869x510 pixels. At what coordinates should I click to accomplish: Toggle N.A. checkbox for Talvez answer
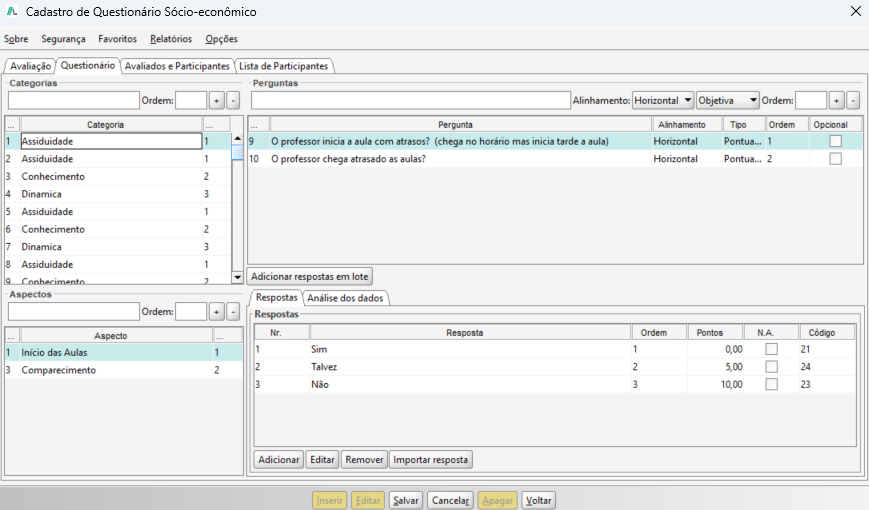(771, 367)
